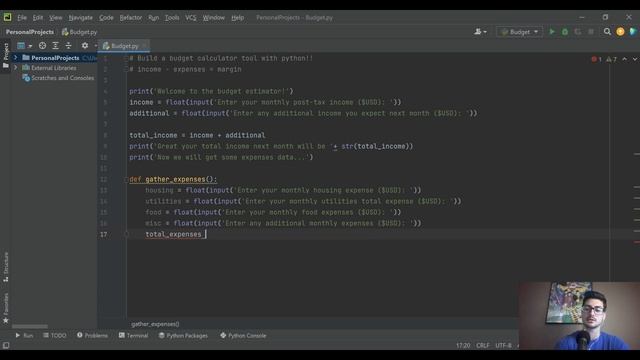
Task: Select External Libraries tree item
Action: tap(53, 68)
